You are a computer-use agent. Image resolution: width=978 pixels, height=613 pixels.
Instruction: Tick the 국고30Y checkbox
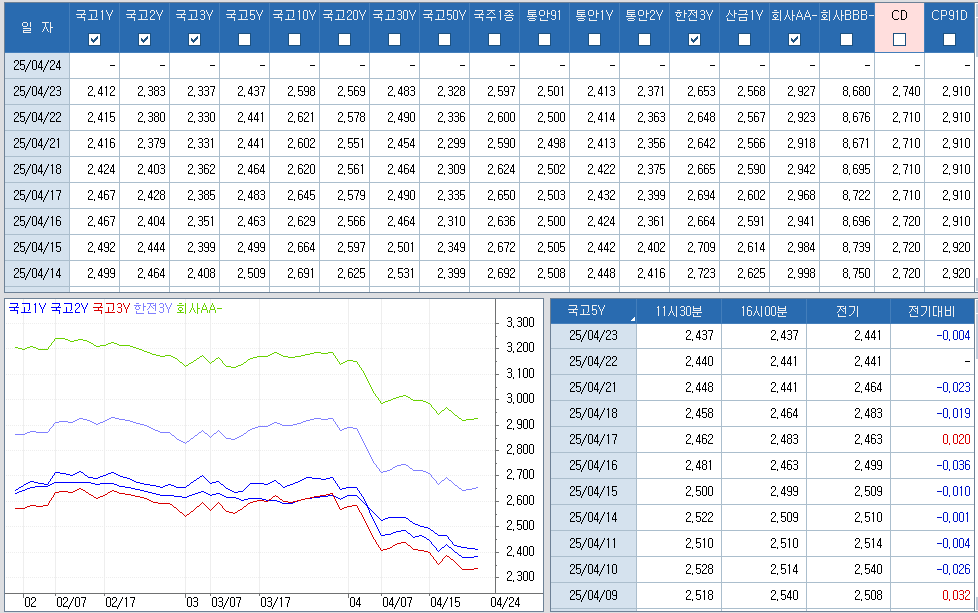[395, 39]
